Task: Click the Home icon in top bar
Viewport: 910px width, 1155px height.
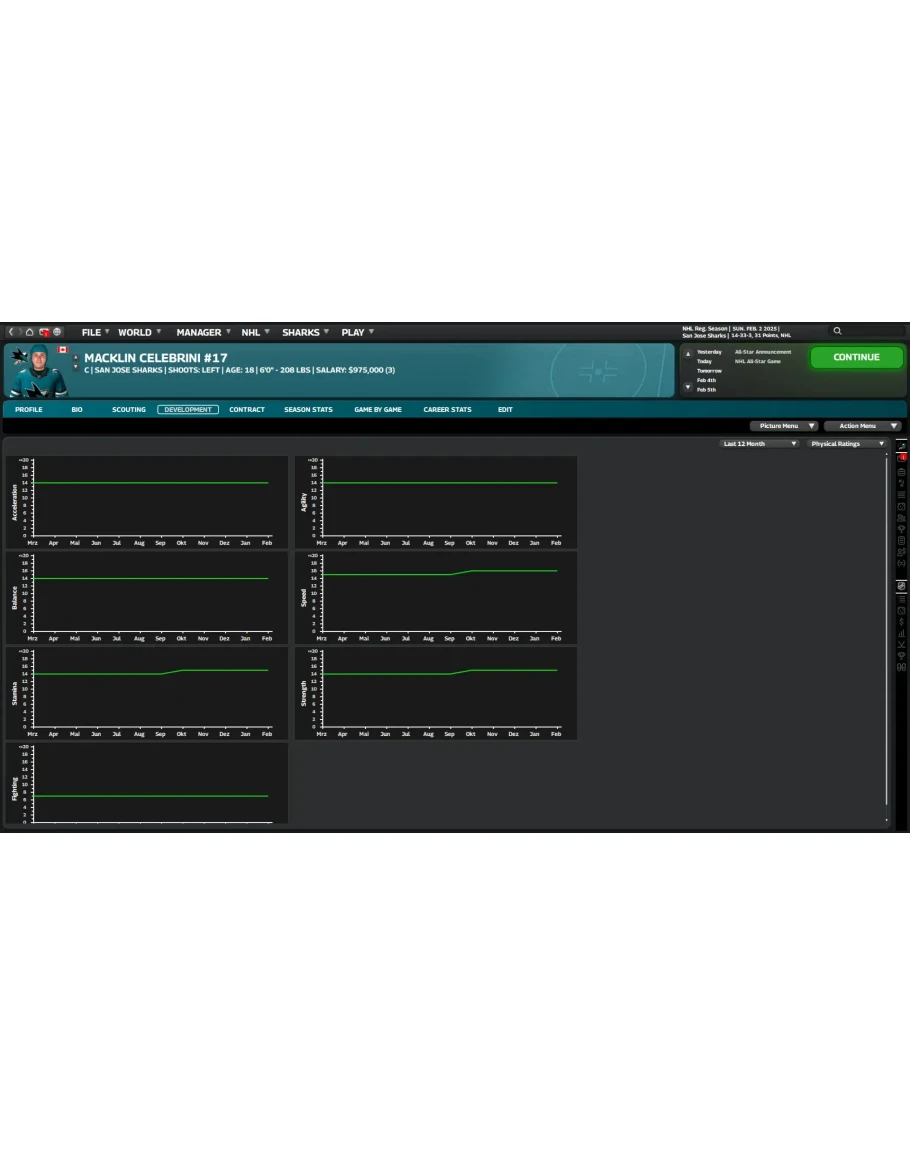Action: tap(30, 332)
